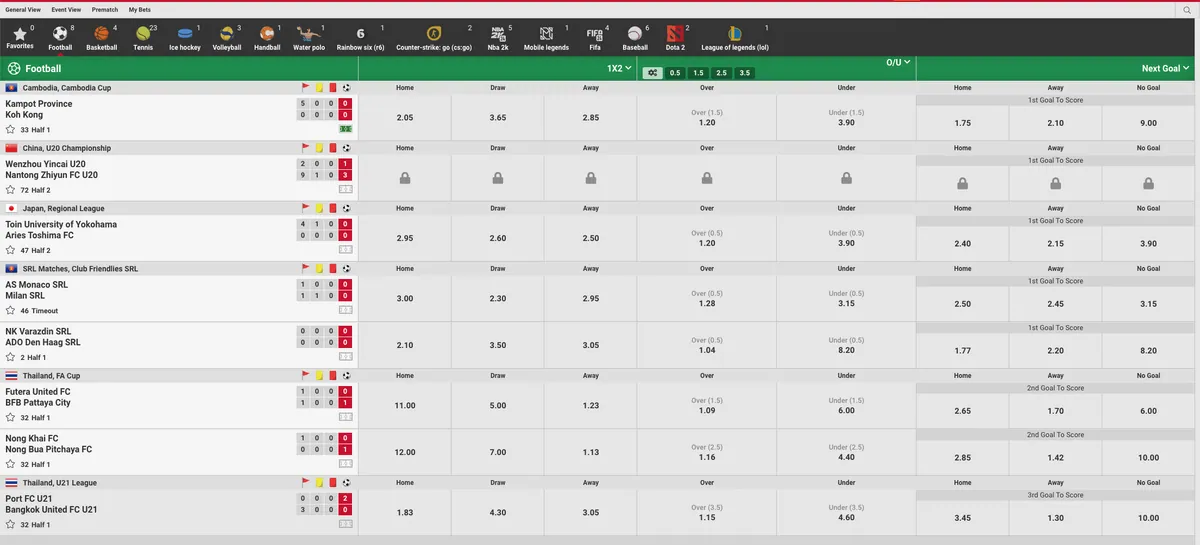The image size is (1200, 545).
Task: Collapse the Thailand, FA Cup league header
Action: coord(179,376)
